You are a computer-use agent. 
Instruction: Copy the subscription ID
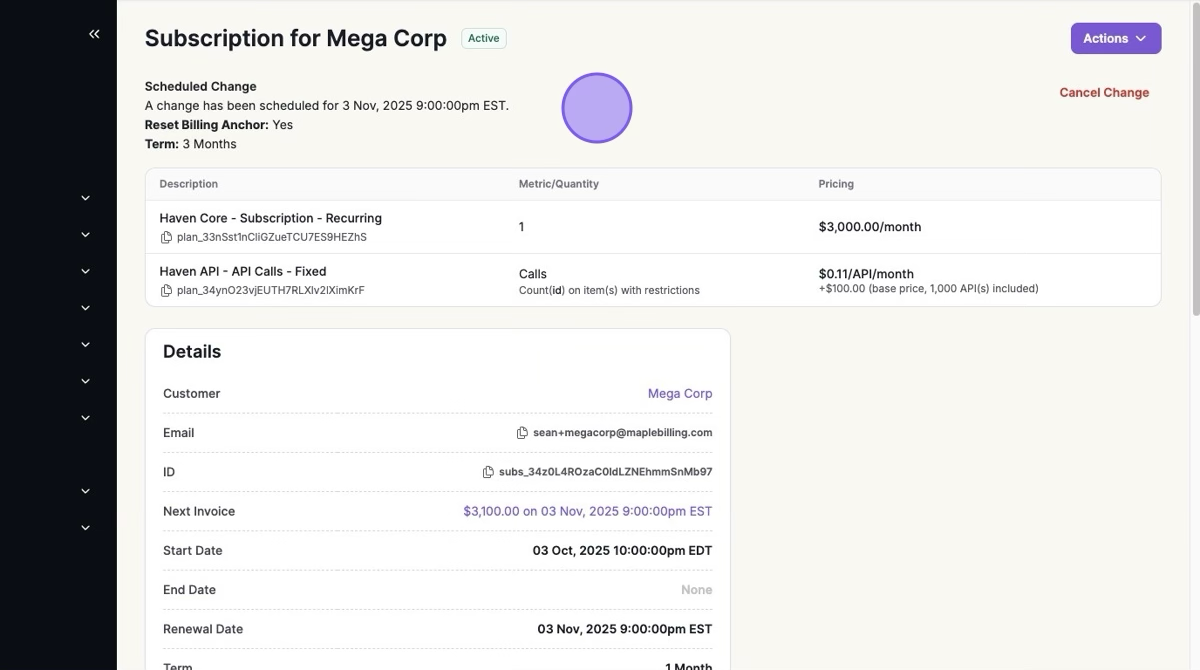click(x=488, y=472)
